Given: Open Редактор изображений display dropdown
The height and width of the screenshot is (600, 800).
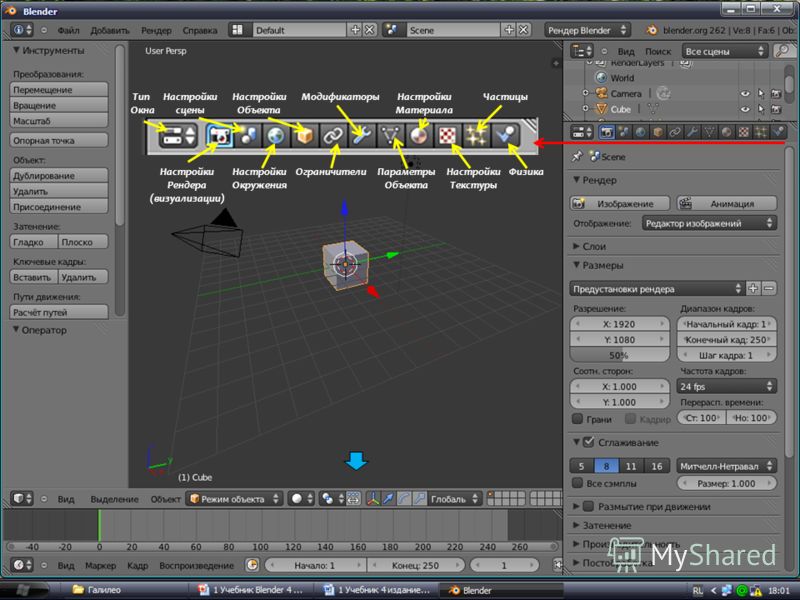Looking at the screenshot, I should coord(709,223).
